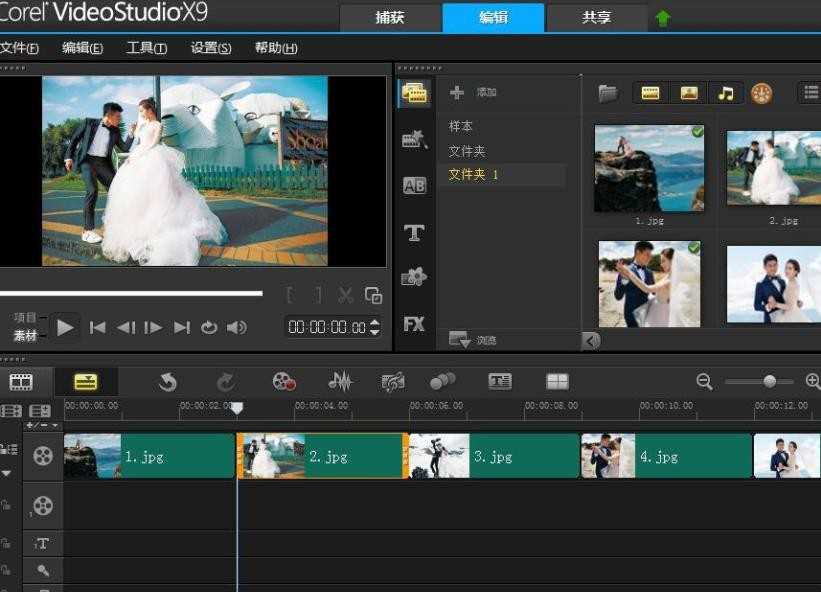Toggle photo files visibility in library

[689, 94]
